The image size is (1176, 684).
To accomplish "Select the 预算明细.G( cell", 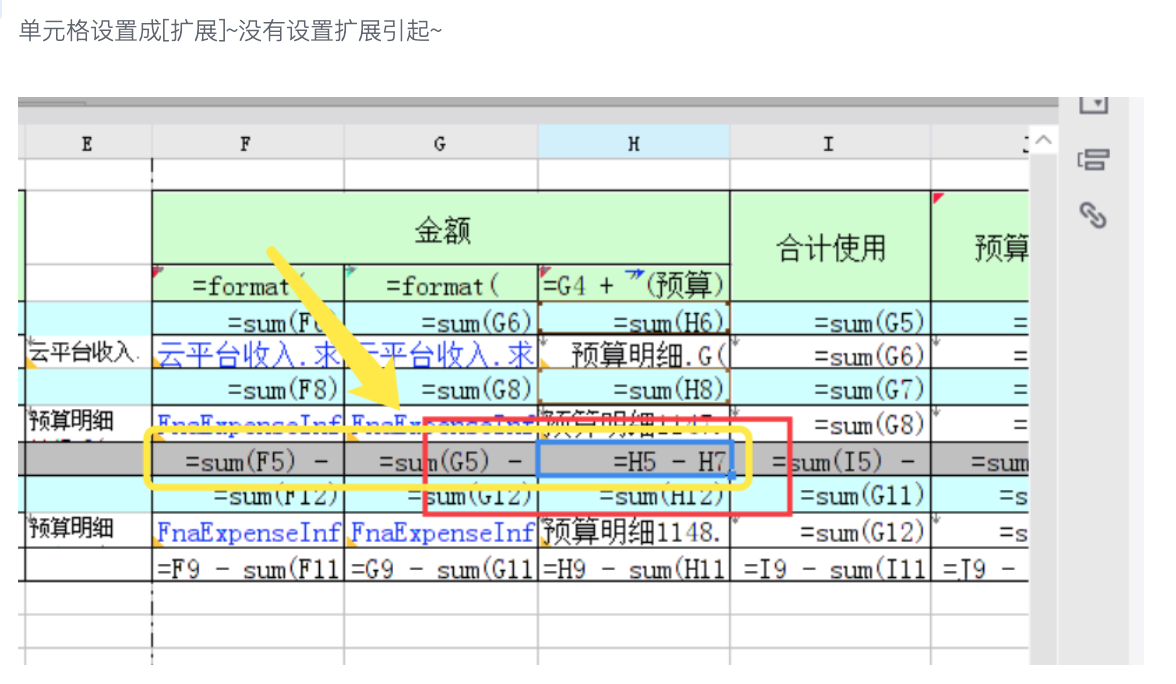I will 634,352.
